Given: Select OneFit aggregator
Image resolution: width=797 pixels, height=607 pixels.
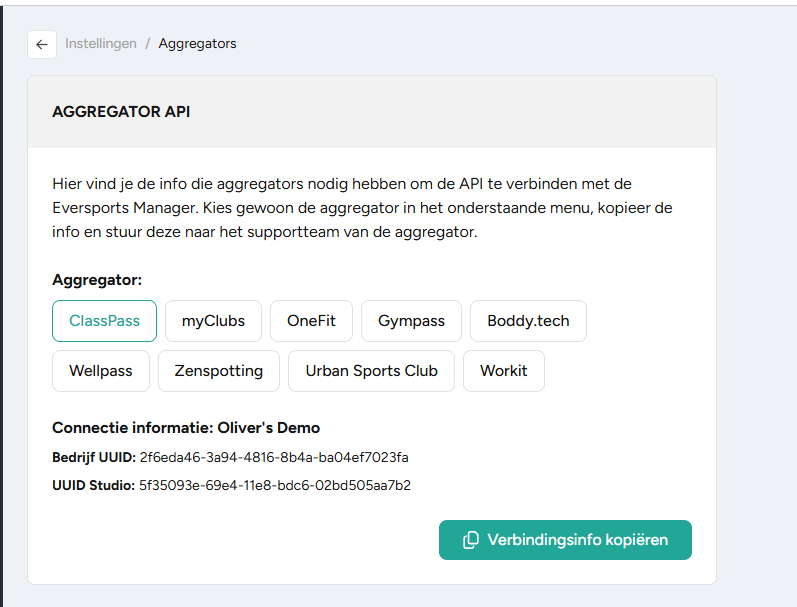Looking at the screenshot, I should coord(311,321).
